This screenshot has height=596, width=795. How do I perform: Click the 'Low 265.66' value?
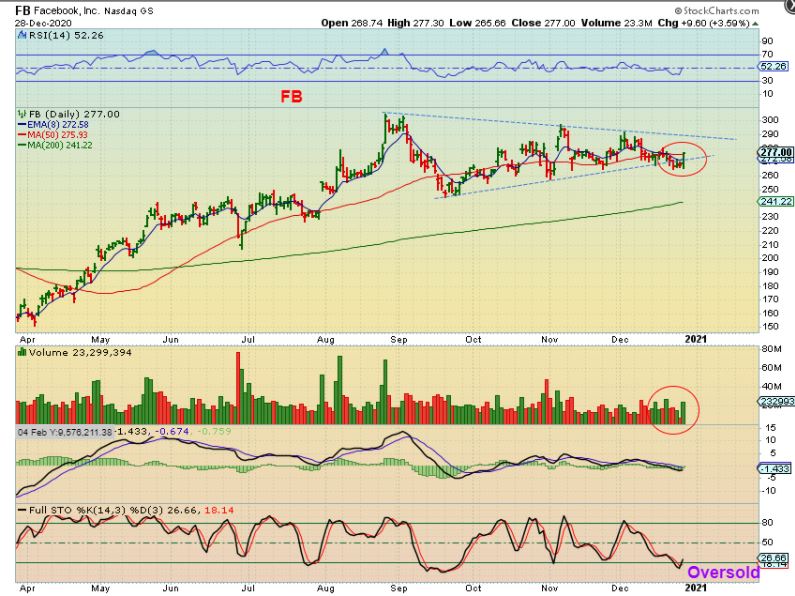(x=477, y=23)
